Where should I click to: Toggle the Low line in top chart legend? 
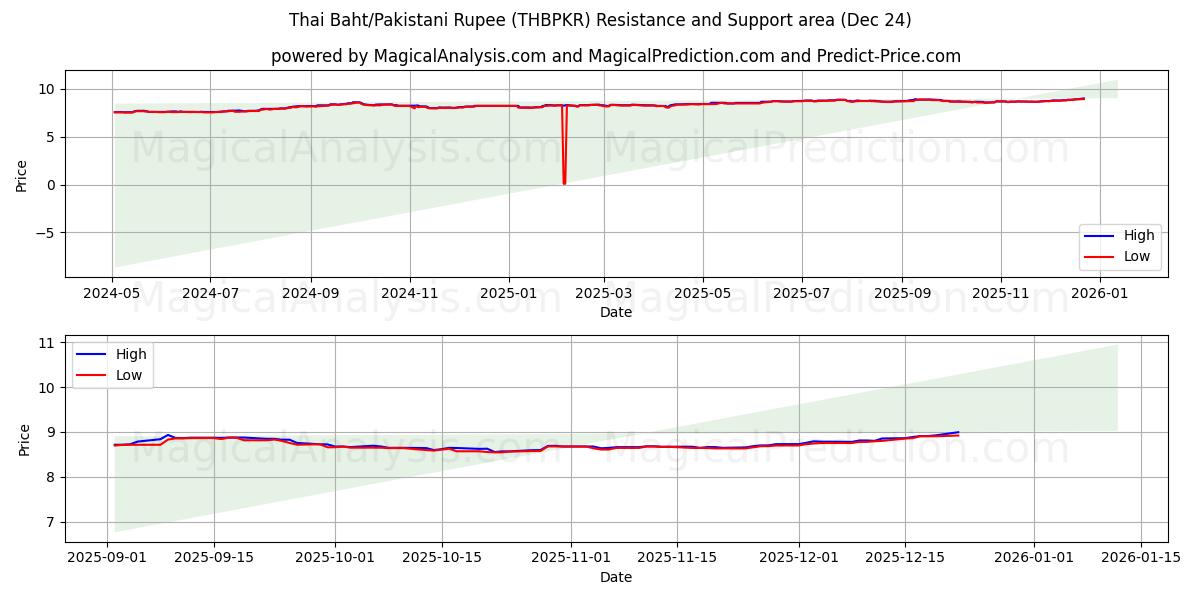[x=1136, y=255]
